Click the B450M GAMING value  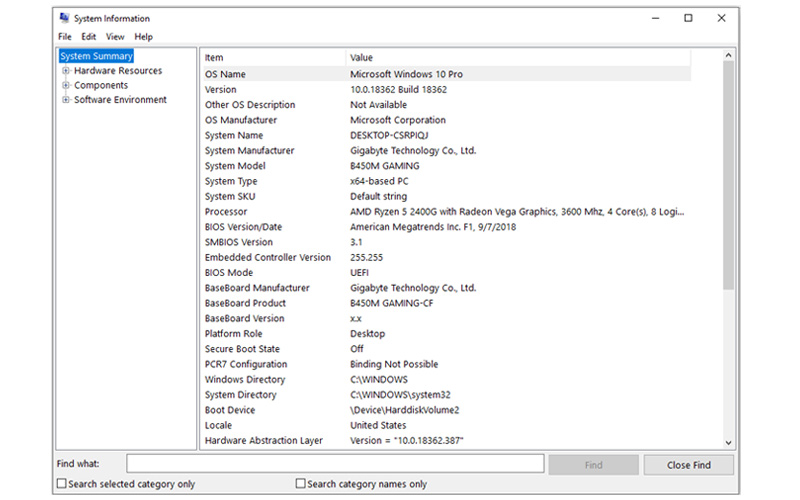tap(385, 166)
